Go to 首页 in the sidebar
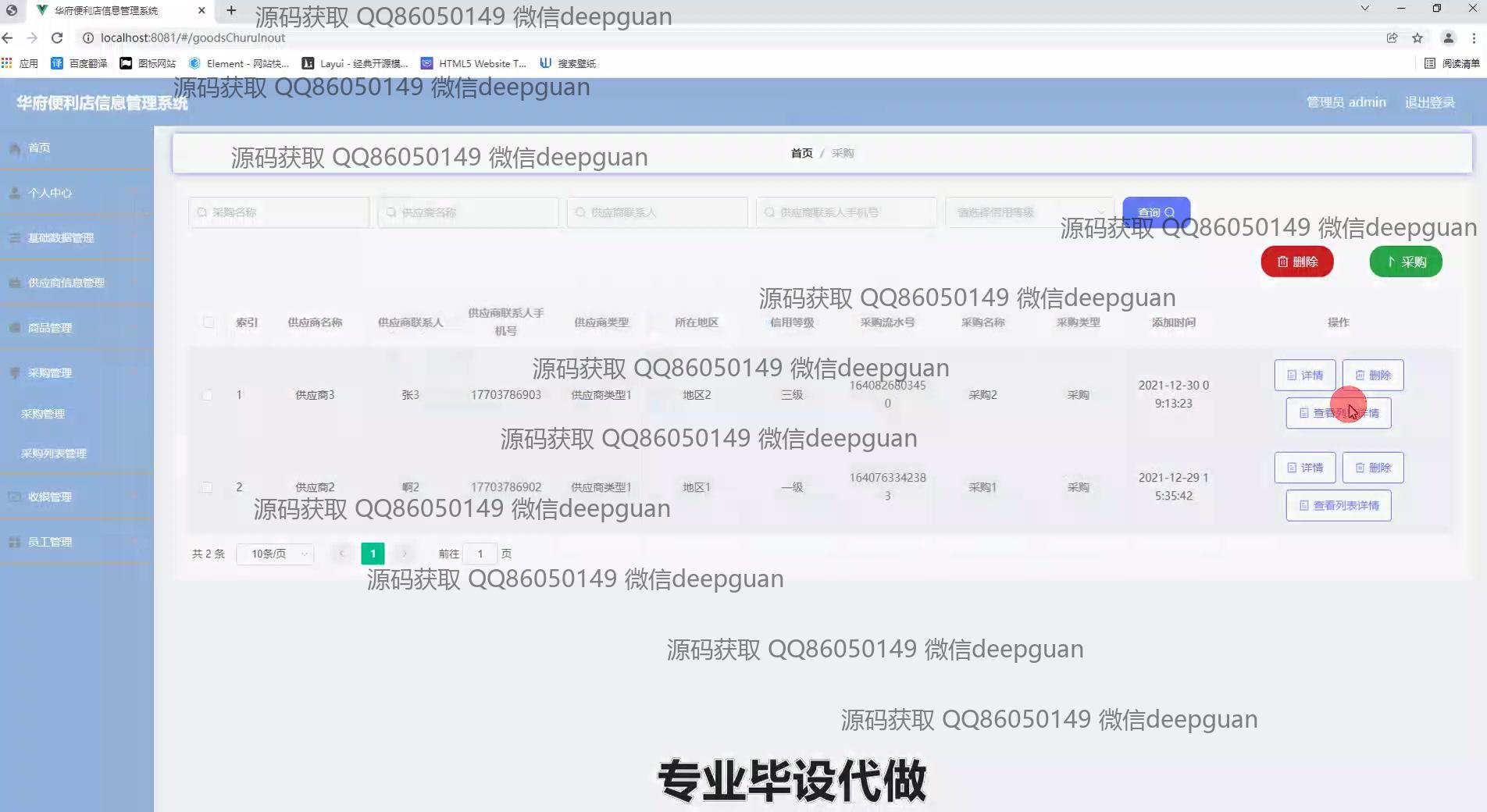 tap(77, 148)
